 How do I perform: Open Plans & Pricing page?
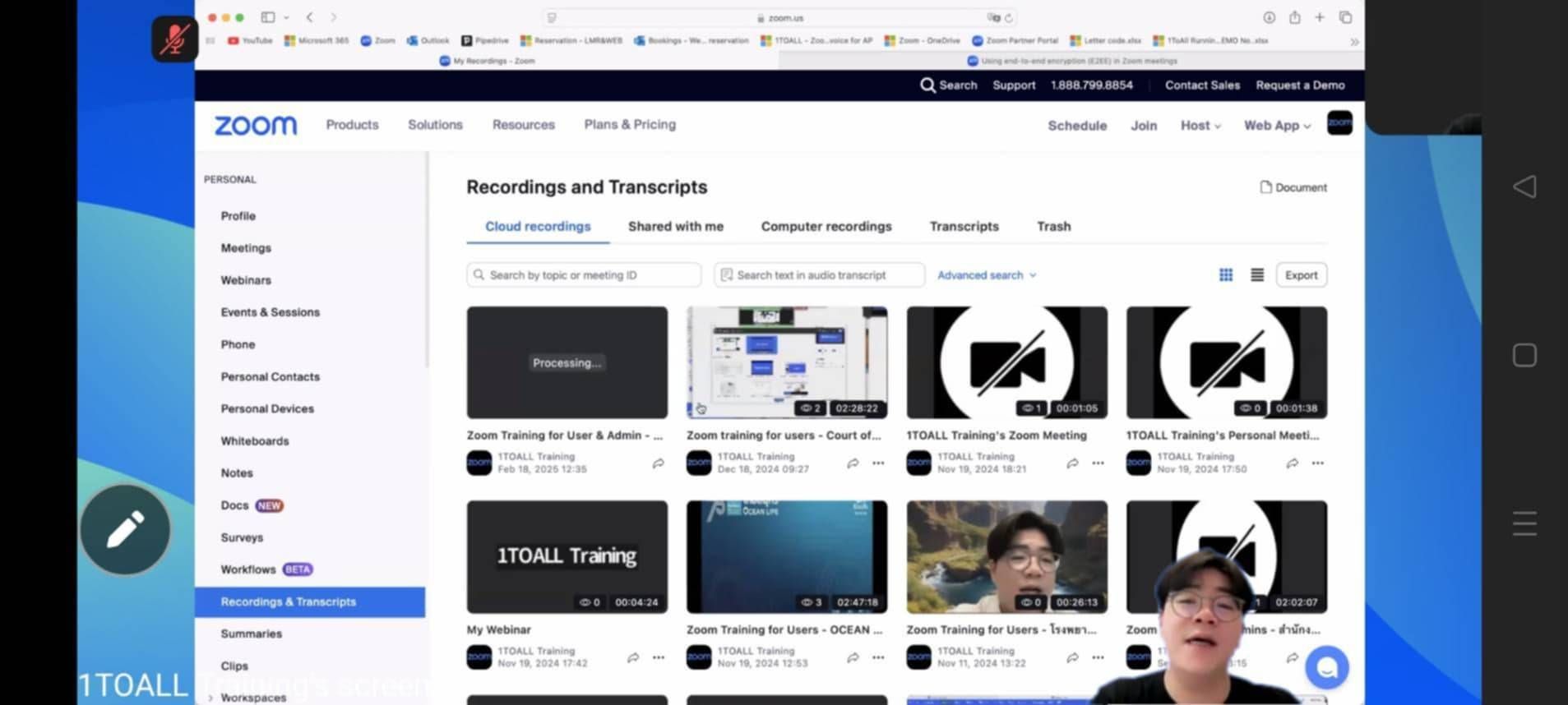tap(630, 125)
